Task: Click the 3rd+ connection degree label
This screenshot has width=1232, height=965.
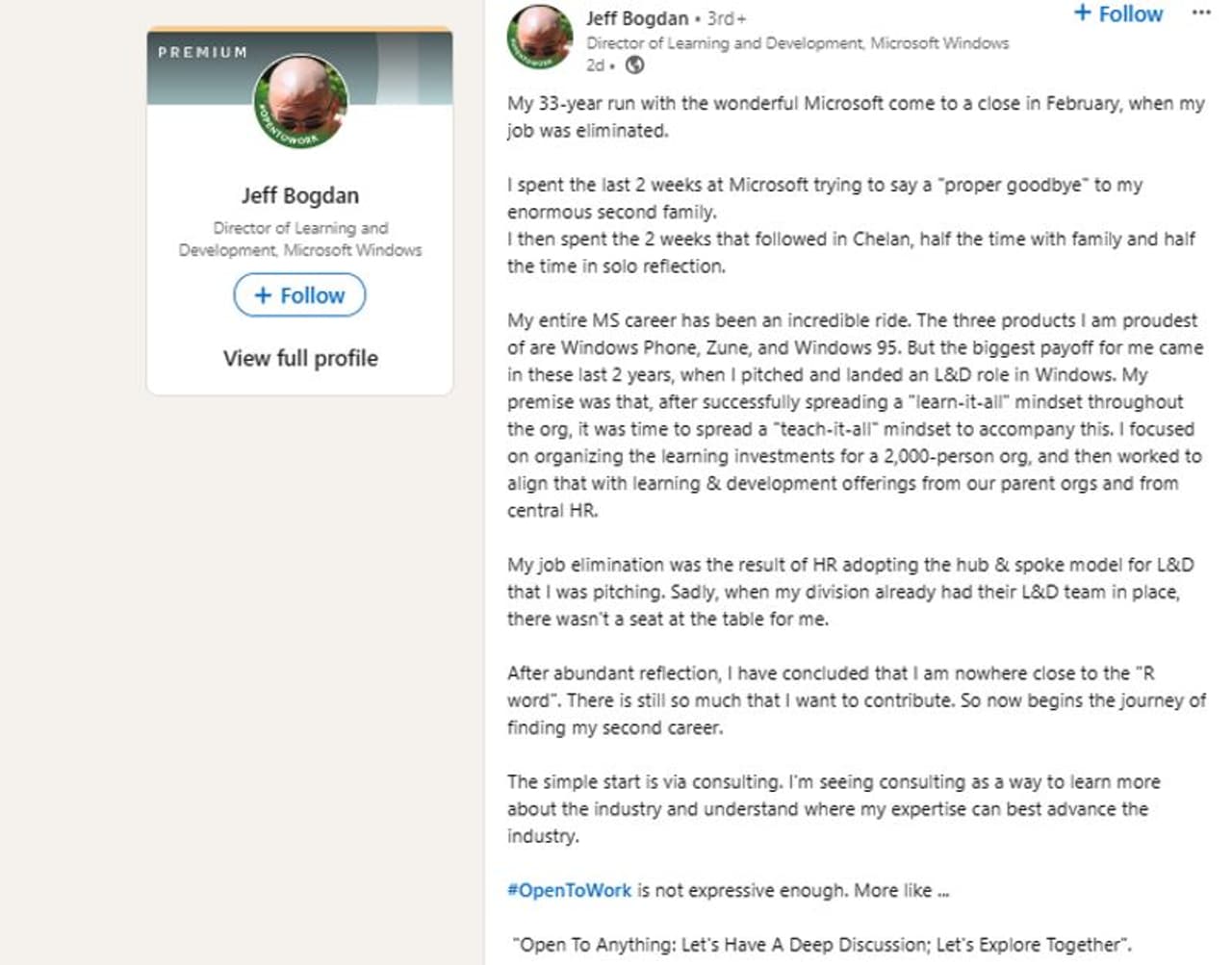Action: click(726, 18)
